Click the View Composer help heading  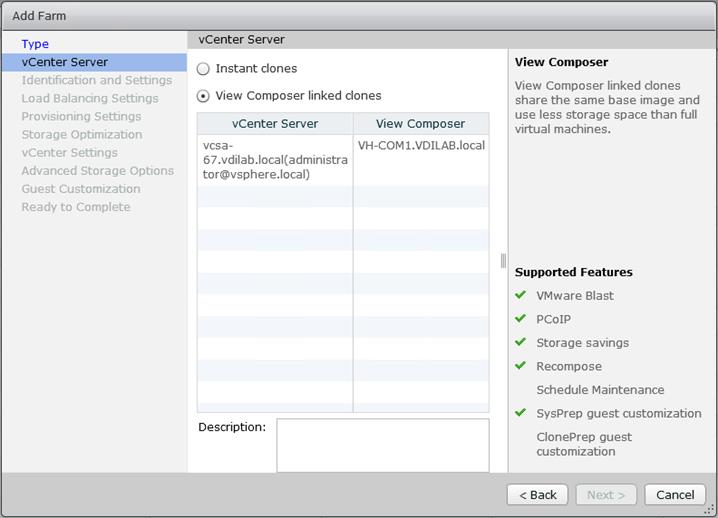pyautogui.click(x=561, y=62)
